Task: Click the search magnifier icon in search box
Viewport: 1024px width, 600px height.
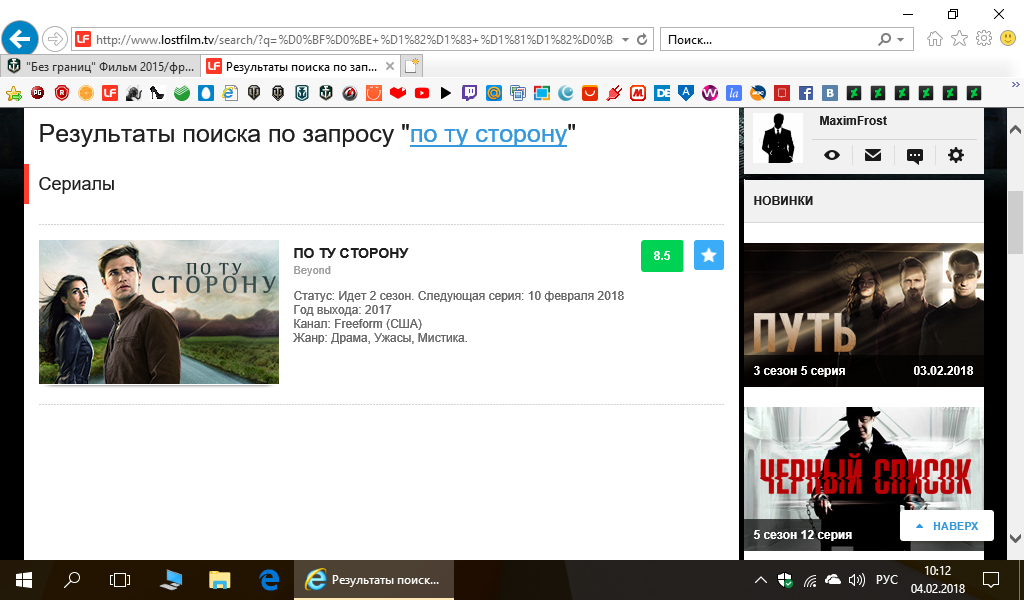Action: 884,39
